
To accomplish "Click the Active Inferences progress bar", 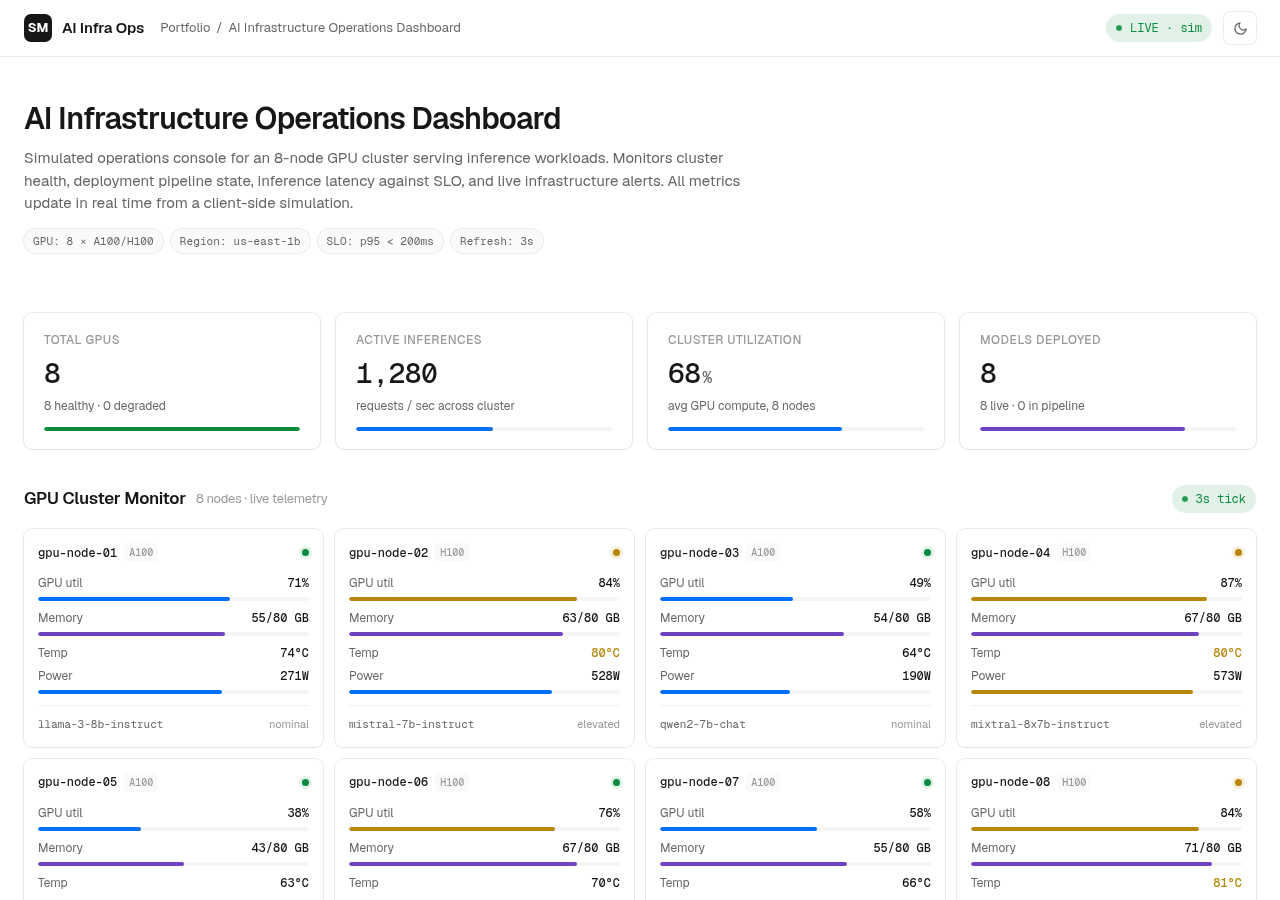I will click(x=484, y=429).
